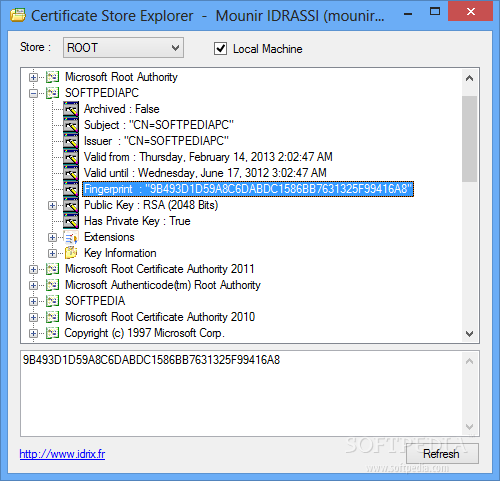Click the property icon beside Valid until
Viewport: 500px width, 486px height.
pyautogui.click(x=71, y=173)
